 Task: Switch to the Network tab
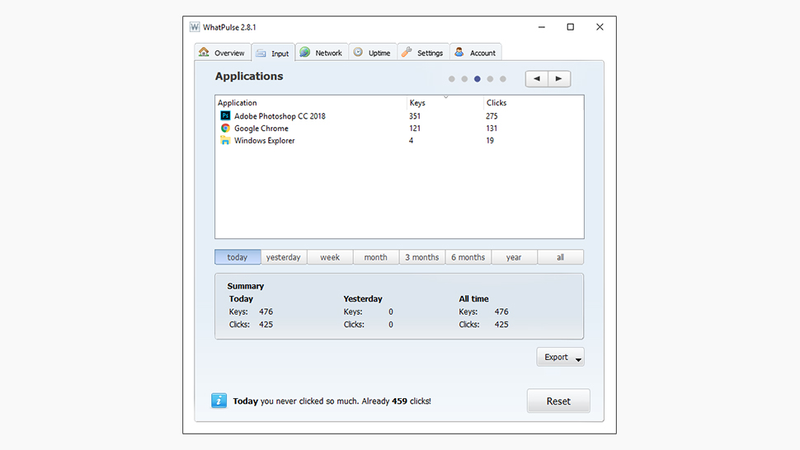tap(321, 53)
